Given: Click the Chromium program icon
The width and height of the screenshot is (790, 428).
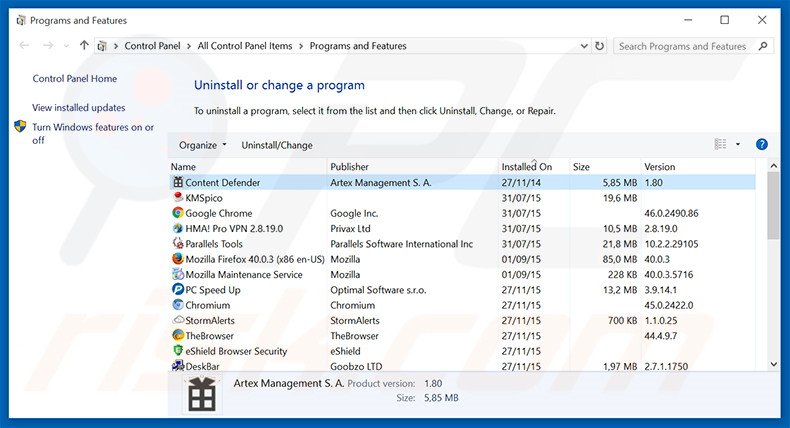Looking at the screenshot, I should 178,305.
